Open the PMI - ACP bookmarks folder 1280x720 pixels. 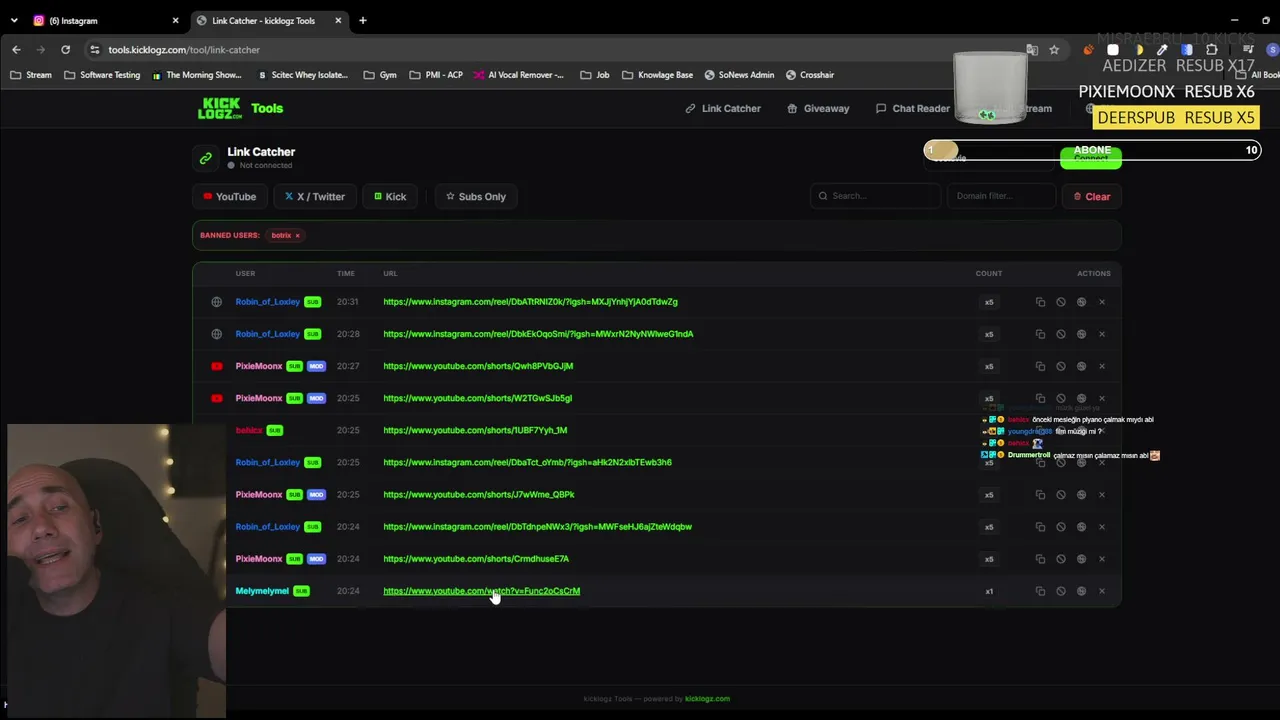[435, 75]
